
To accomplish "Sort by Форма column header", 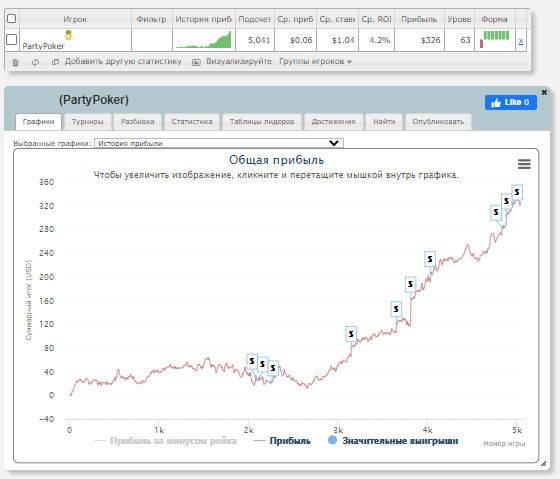I will (494, 19).
